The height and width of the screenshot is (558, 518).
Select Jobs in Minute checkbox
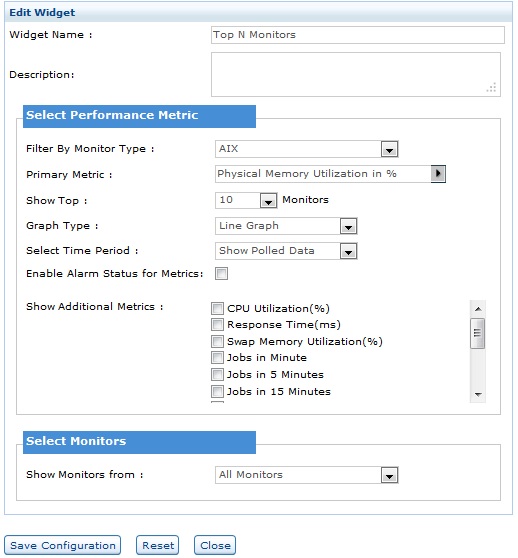pyautogui.click(x=217, y=357)
